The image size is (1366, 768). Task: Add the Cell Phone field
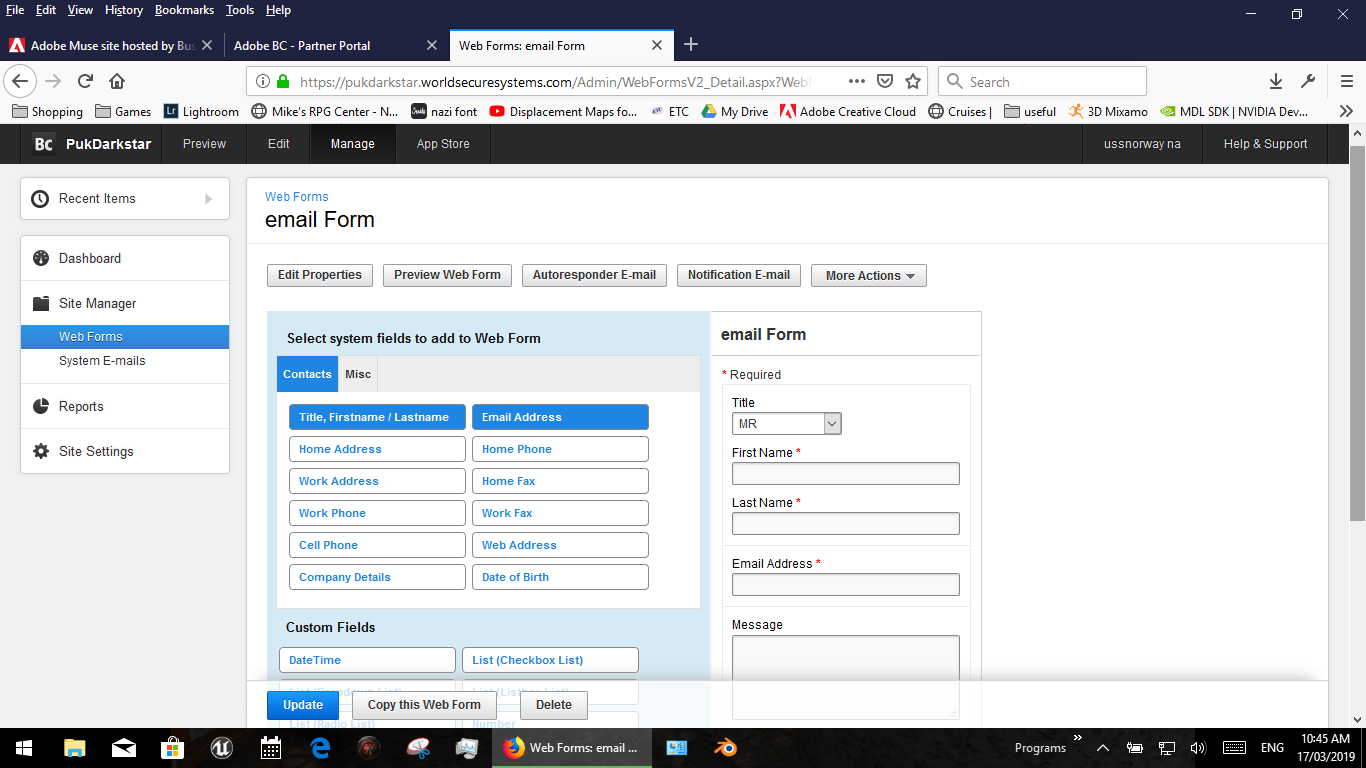[377, 545]
